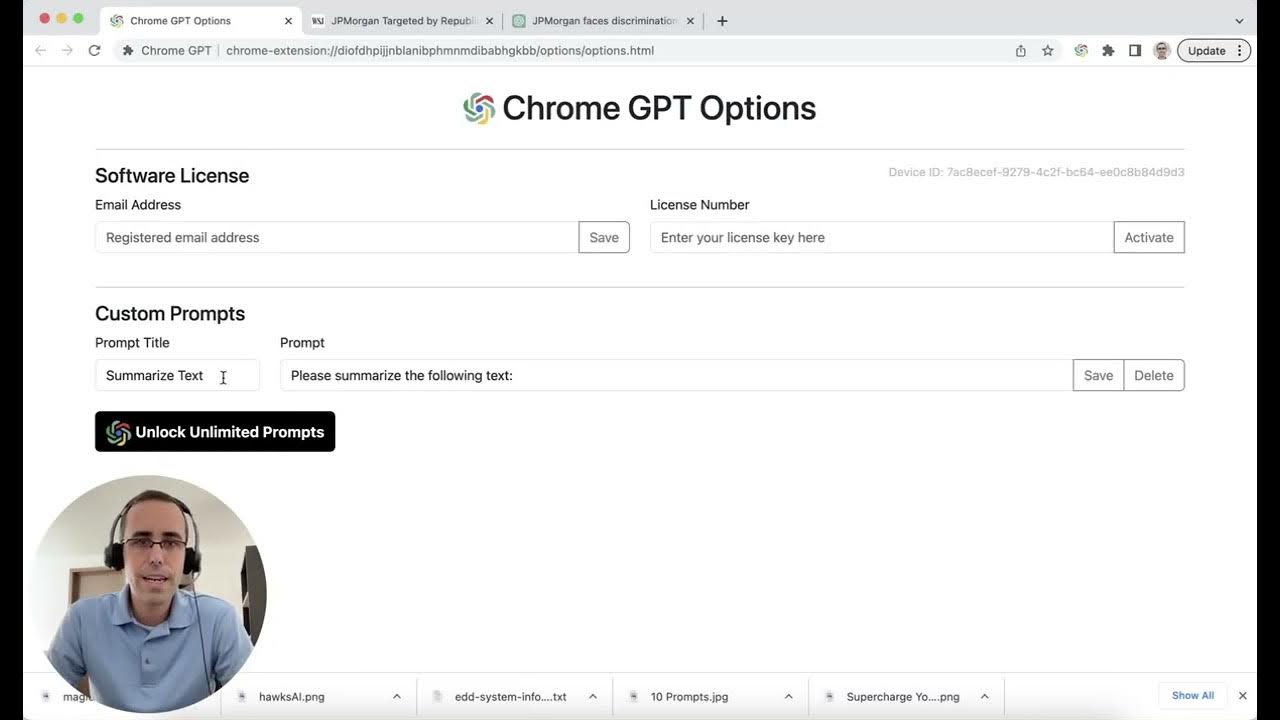Viewport: 1280px width, 720px height.
Task: Show All downloads
Action: (1193, 695)
